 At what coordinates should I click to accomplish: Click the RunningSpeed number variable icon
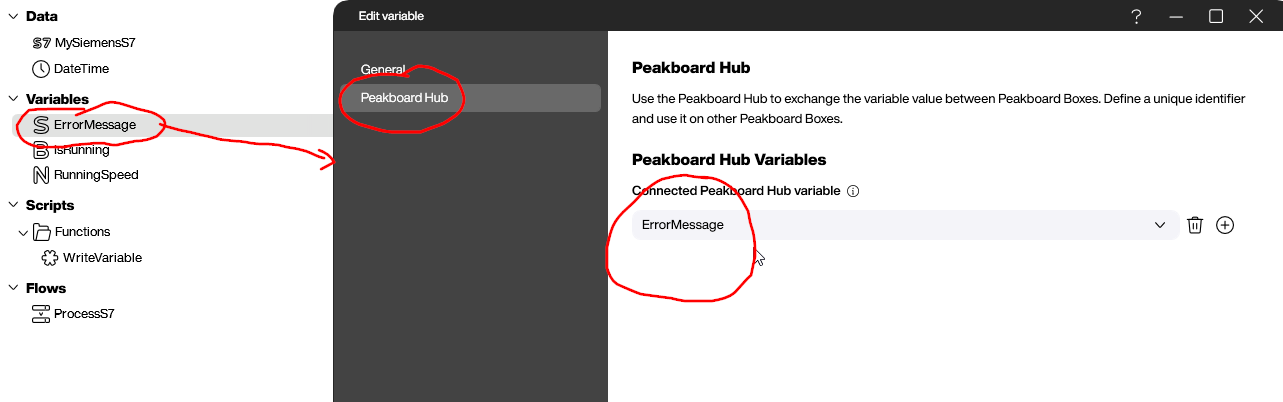click(x=41, y=174)
